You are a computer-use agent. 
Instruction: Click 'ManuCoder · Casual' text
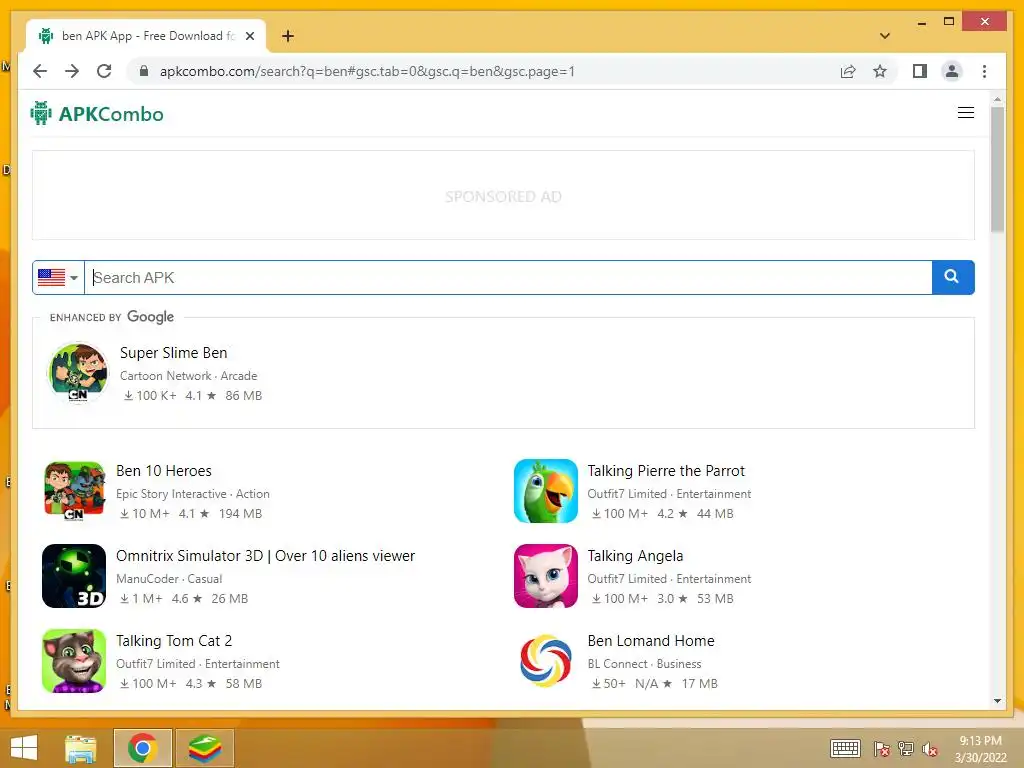click(169, 579)
